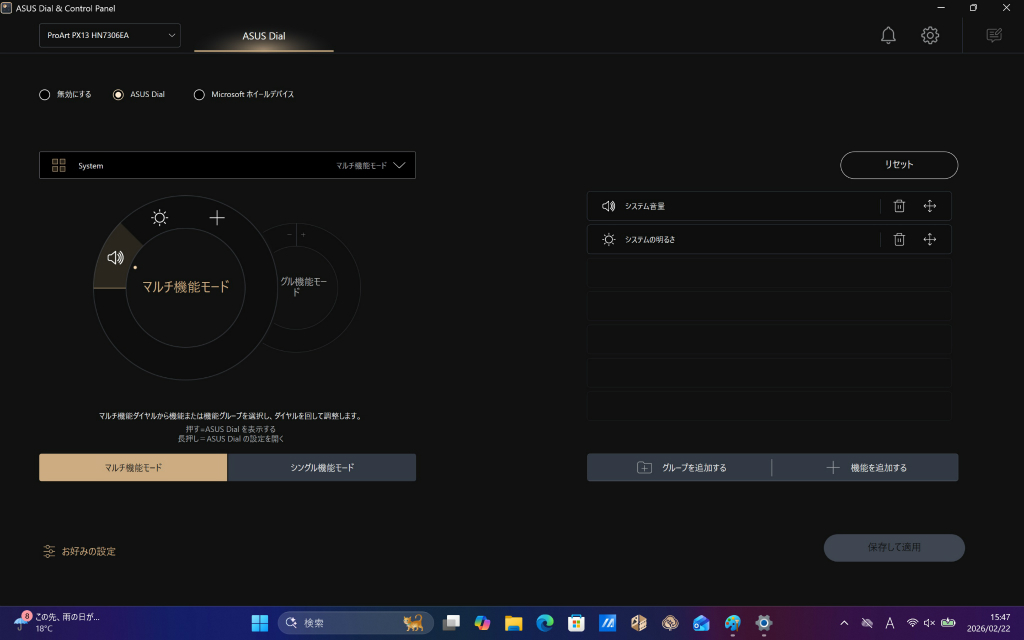Image resolution: width=1024 pixels, height=640 pixels.
Task: Toggle the IME input mode A indicator
Action: click(889, 623)
